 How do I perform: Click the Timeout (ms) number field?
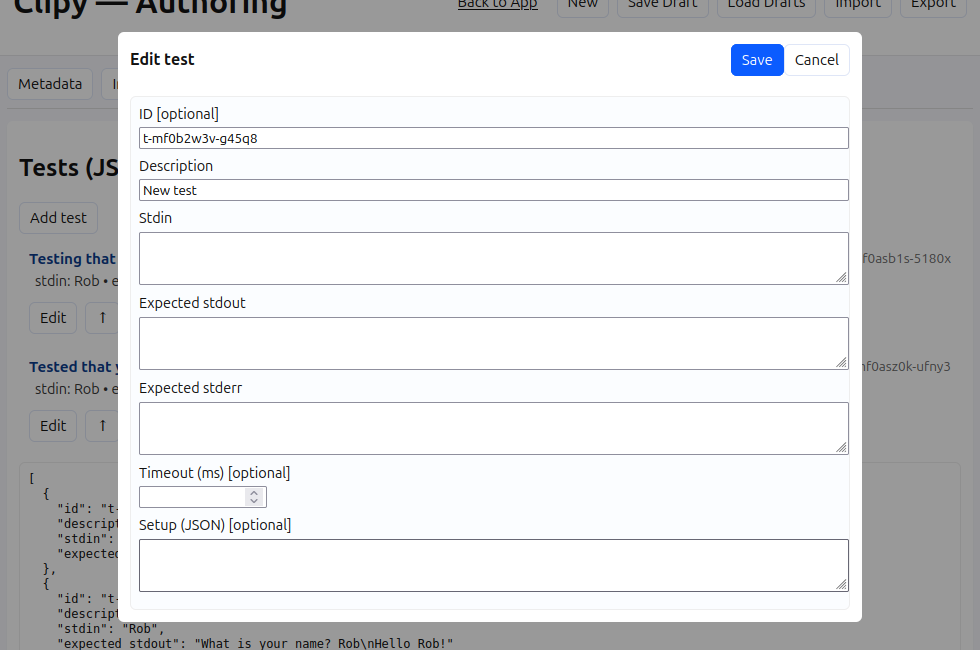(x=192, y=497)
